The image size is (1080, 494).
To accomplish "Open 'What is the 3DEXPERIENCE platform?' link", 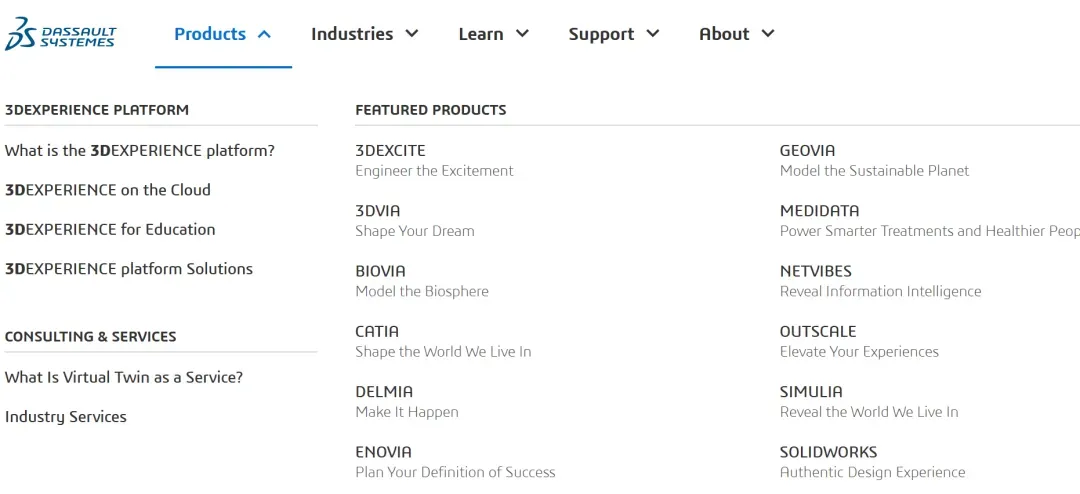I will pyautogui.click(x=140, y=151).
